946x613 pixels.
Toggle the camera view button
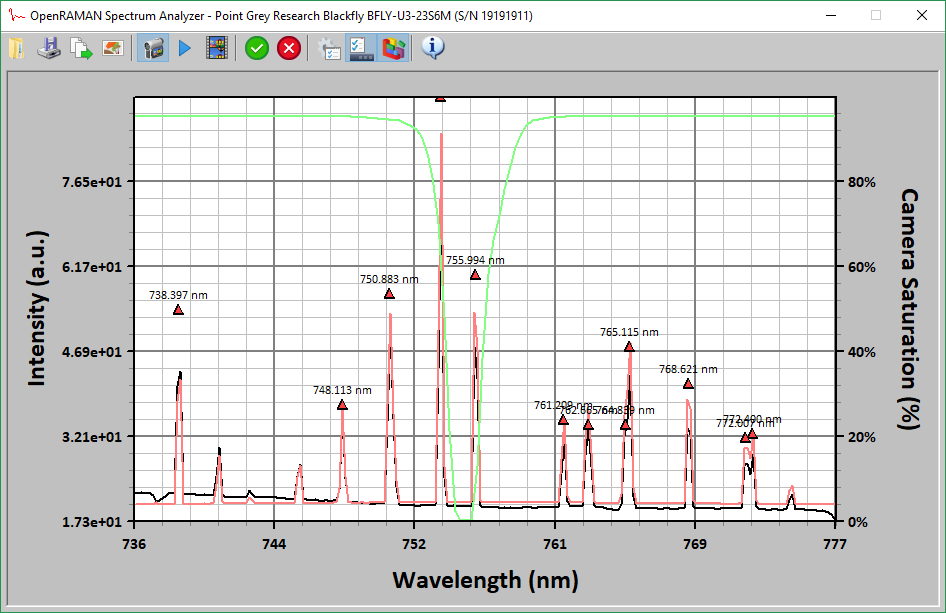[x=153, y=48]
